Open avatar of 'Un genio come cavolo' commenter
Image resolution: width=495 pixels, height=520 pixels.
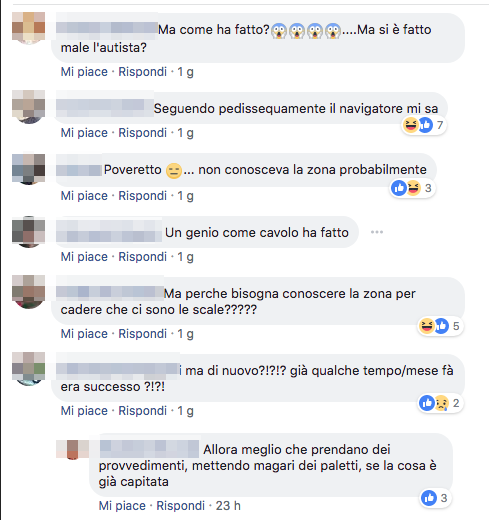point(28,232)
